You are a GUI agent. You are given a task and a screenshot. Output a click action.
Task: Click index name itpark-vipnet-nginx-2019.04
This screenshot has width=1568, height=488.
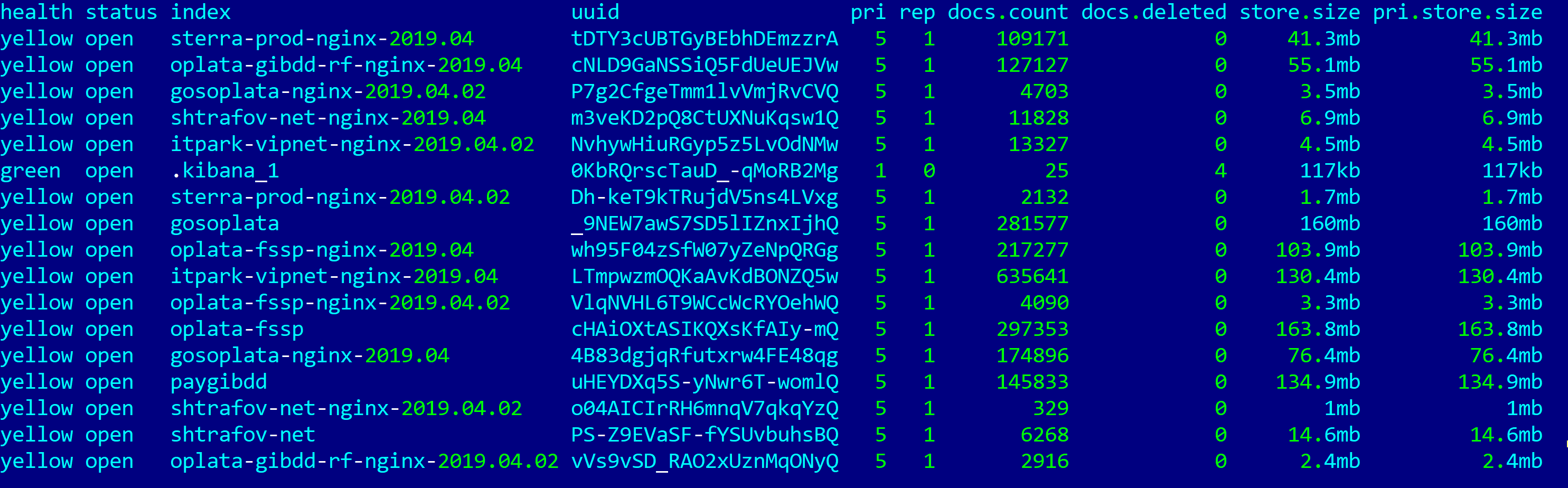(x=334, y=277)
